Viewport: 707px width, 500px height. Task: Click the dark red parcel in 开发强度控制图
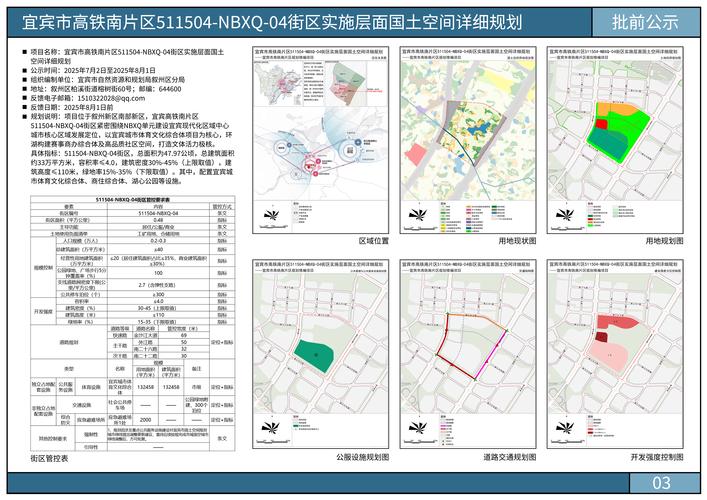tap(601, 337)
